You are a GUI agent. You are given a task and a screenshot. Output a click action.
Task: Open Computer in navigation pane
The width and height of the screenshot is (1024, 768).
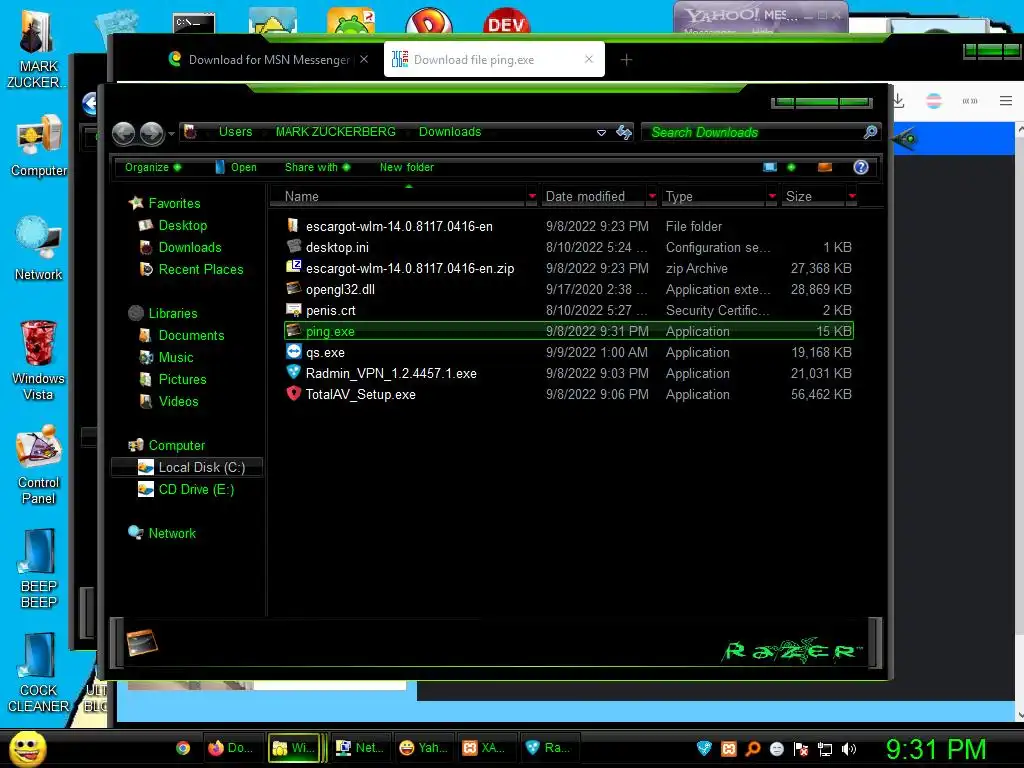tap(176, 445)
